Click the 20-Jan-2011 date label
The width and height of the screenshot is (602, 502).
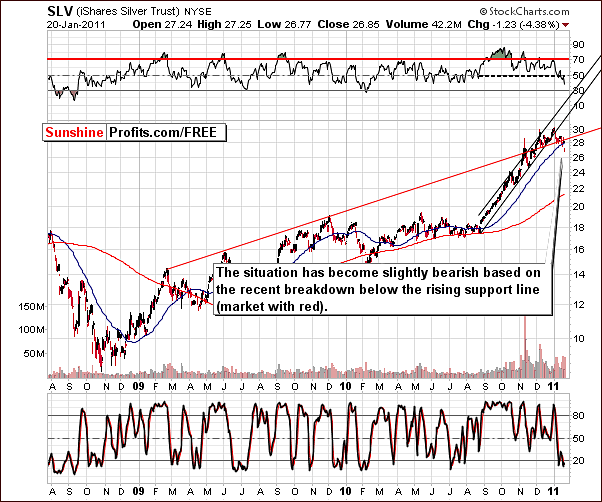[76, 25]
